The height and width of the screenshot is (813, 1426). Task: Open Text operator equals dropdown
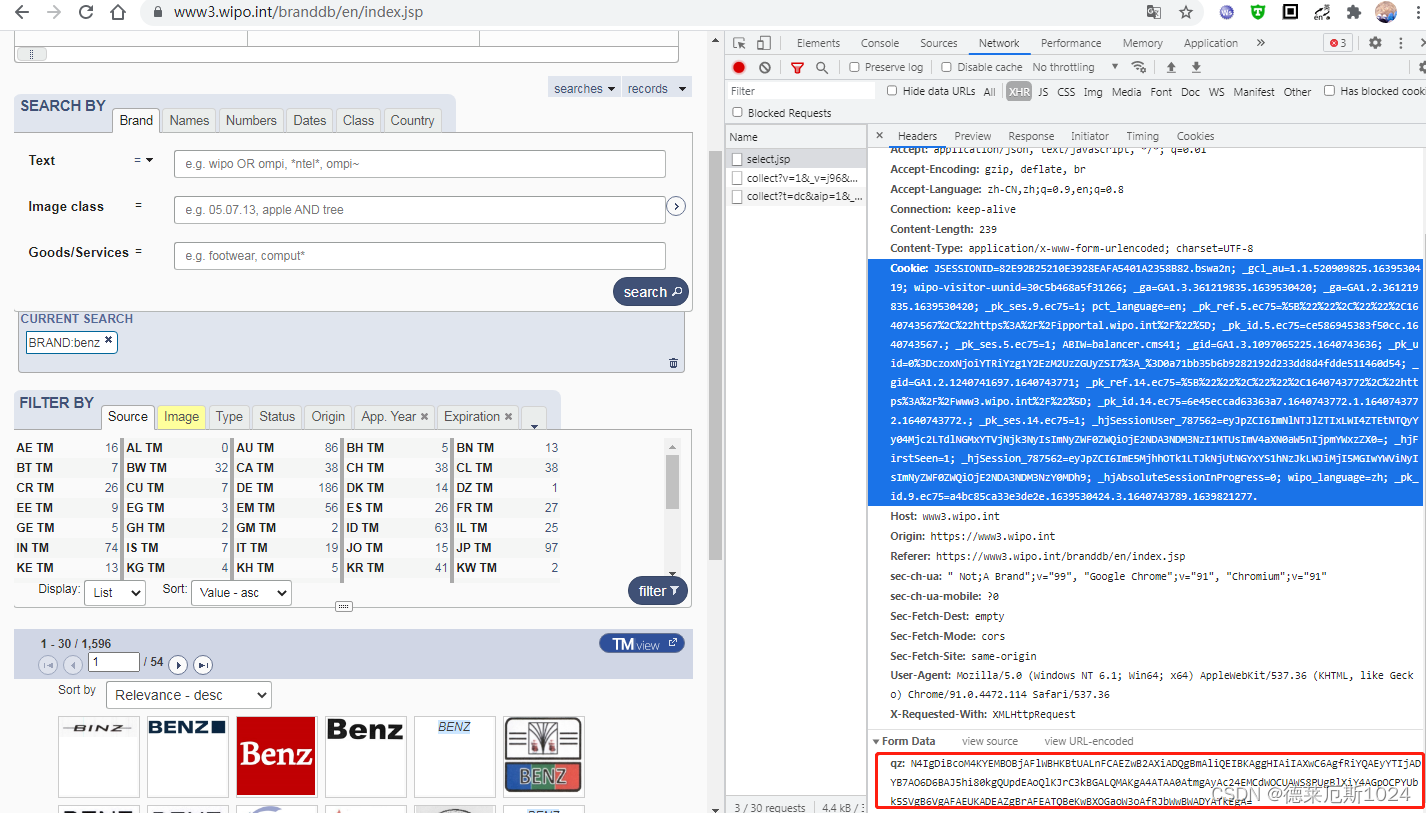(144, 160)
